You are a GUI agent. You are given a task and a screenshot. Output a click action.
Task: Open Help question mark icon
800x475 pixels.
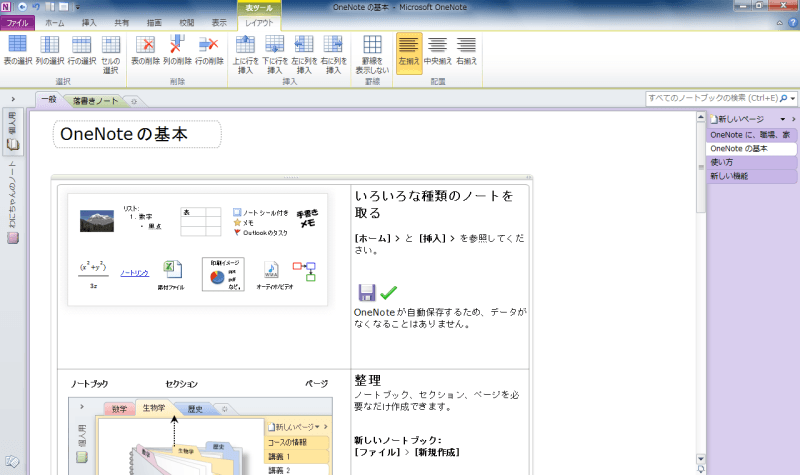(793, 23)
